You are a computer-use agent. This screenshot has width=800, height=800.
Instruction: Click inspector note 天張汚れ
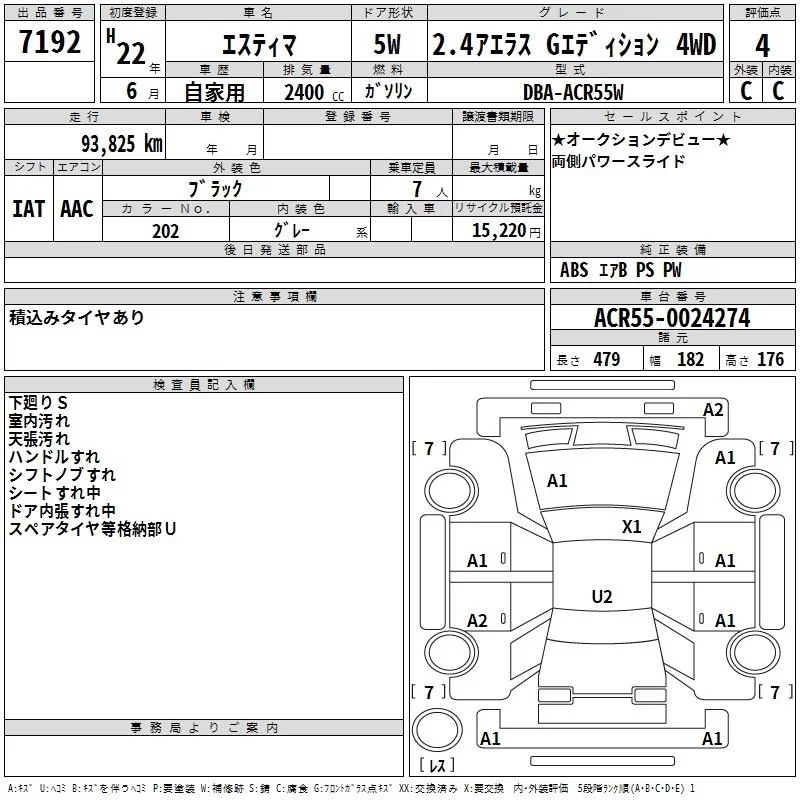coord(39,438)
